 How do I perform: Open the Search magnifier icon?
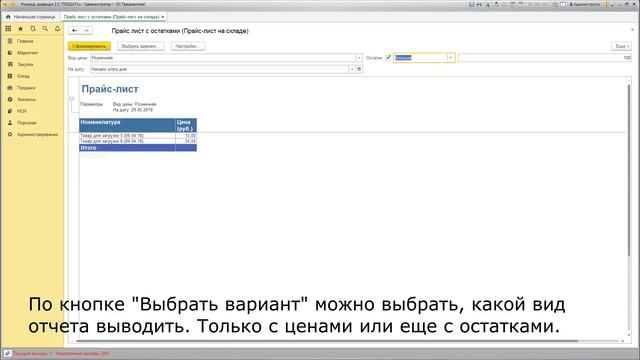[45, 29]
